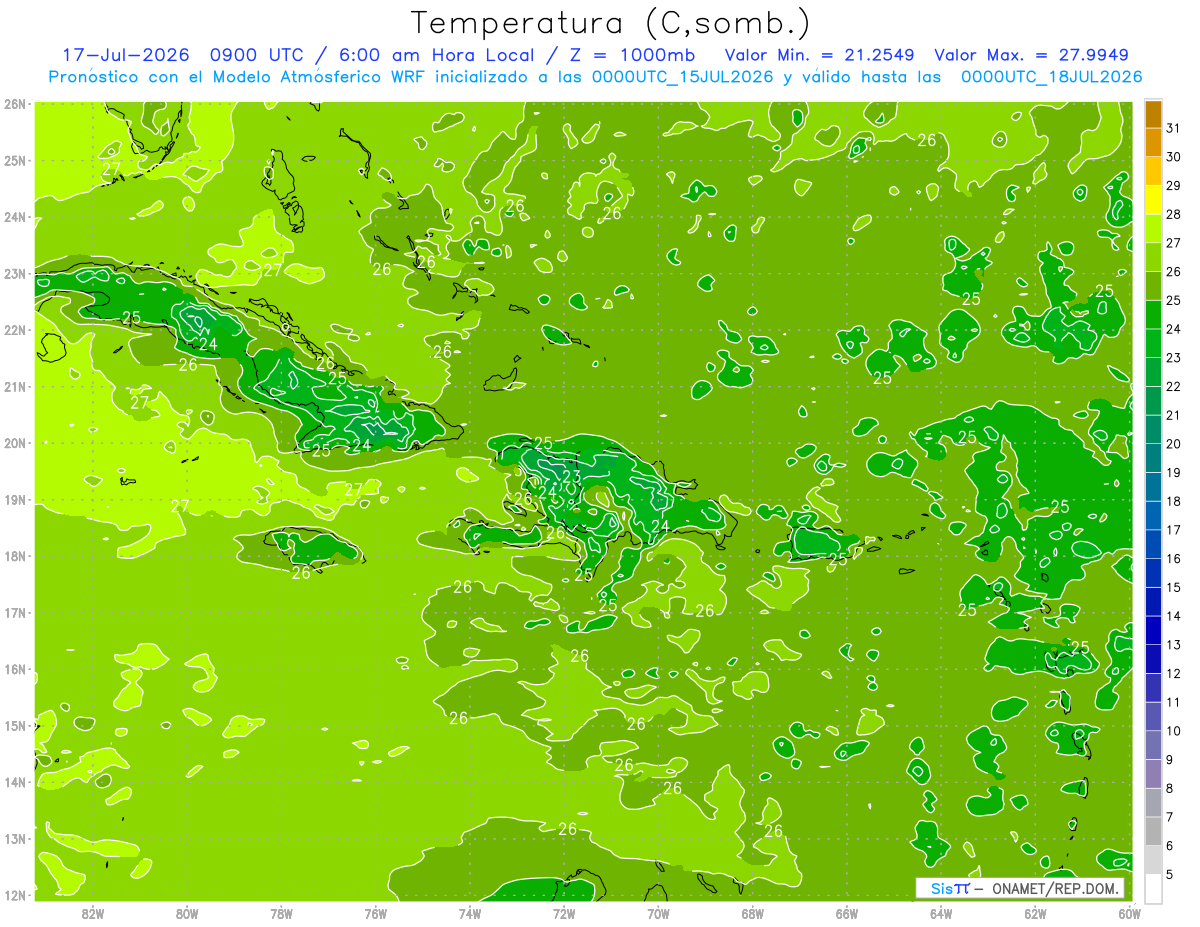Image resolution: width=1200 pixels, height=927 pixels.
Task: Click the '76W' longitude label
Action: point(375,913)
